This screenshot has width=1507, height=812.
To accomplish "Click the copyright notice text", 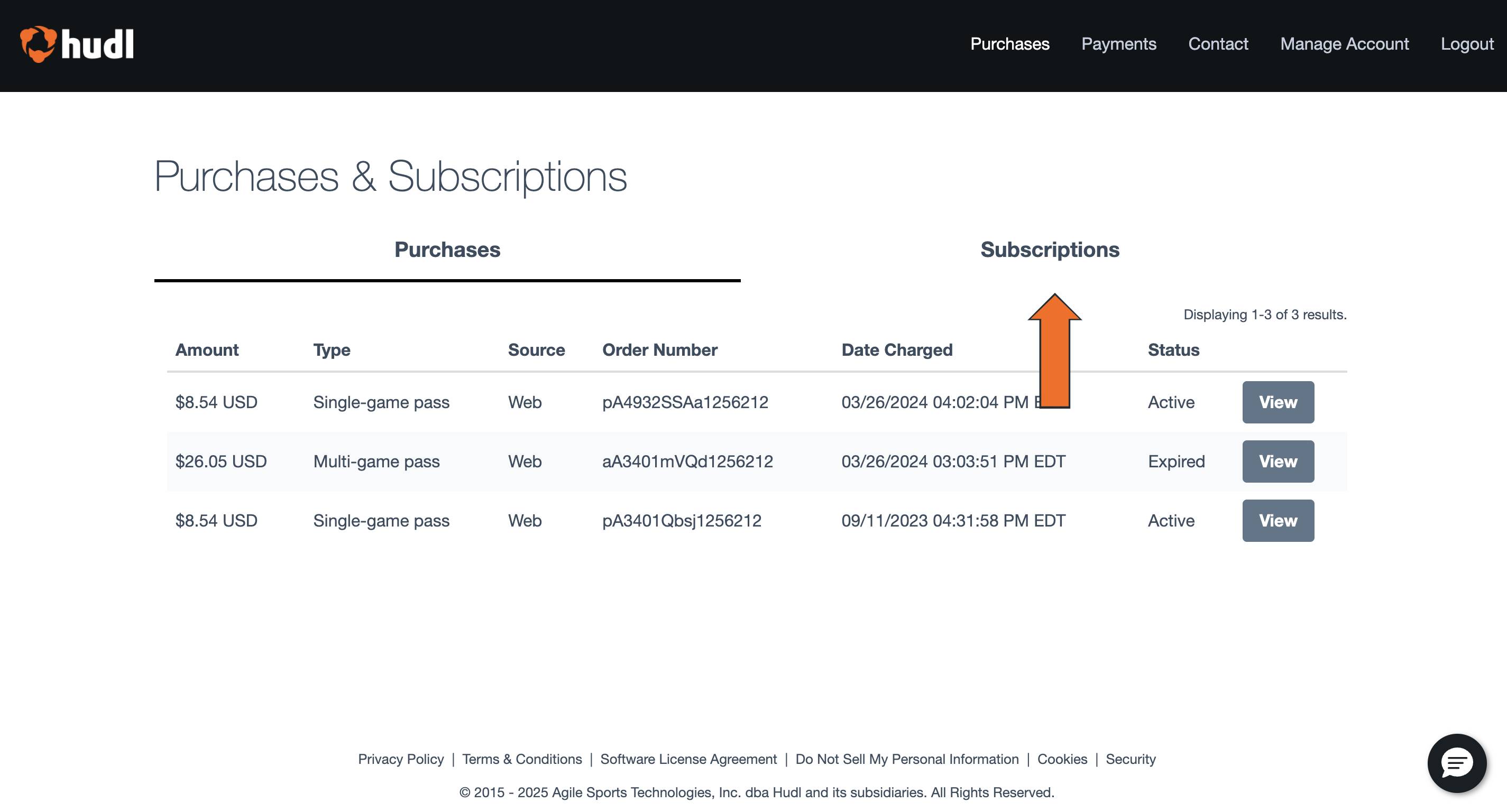I will (757, 792).
